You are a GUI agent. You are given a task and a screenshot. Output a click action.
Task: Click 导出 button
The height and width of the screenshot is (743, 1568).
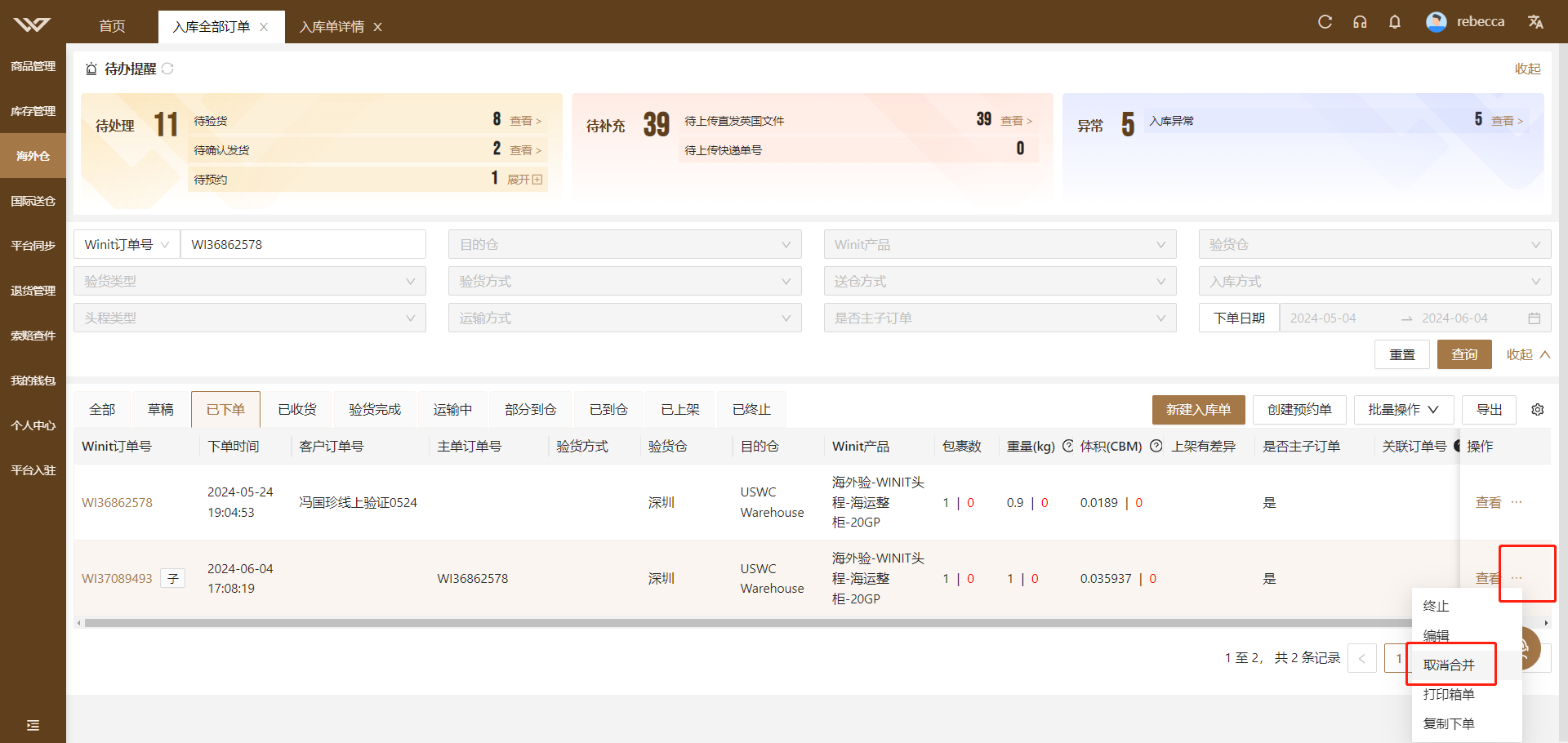click(1489, 410)
